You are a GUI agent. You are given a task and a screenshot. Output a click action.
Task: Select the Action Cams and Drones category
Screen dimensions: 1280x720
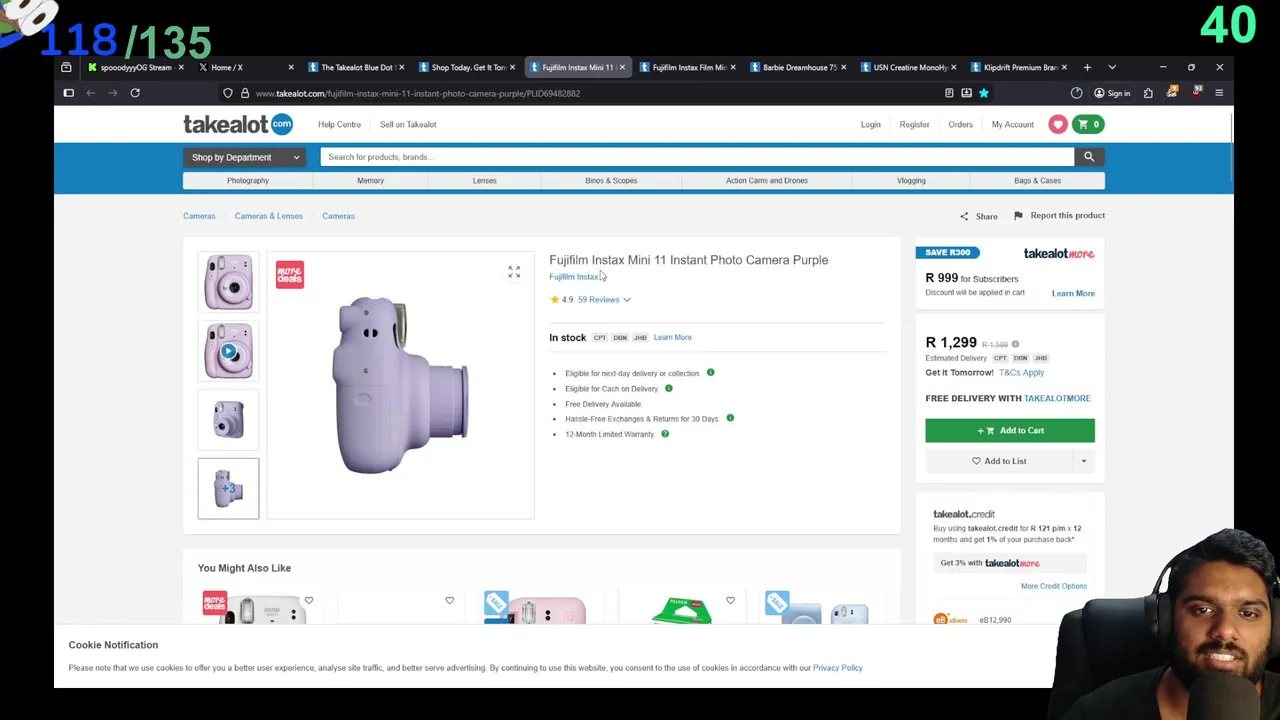tap(767, 180)
